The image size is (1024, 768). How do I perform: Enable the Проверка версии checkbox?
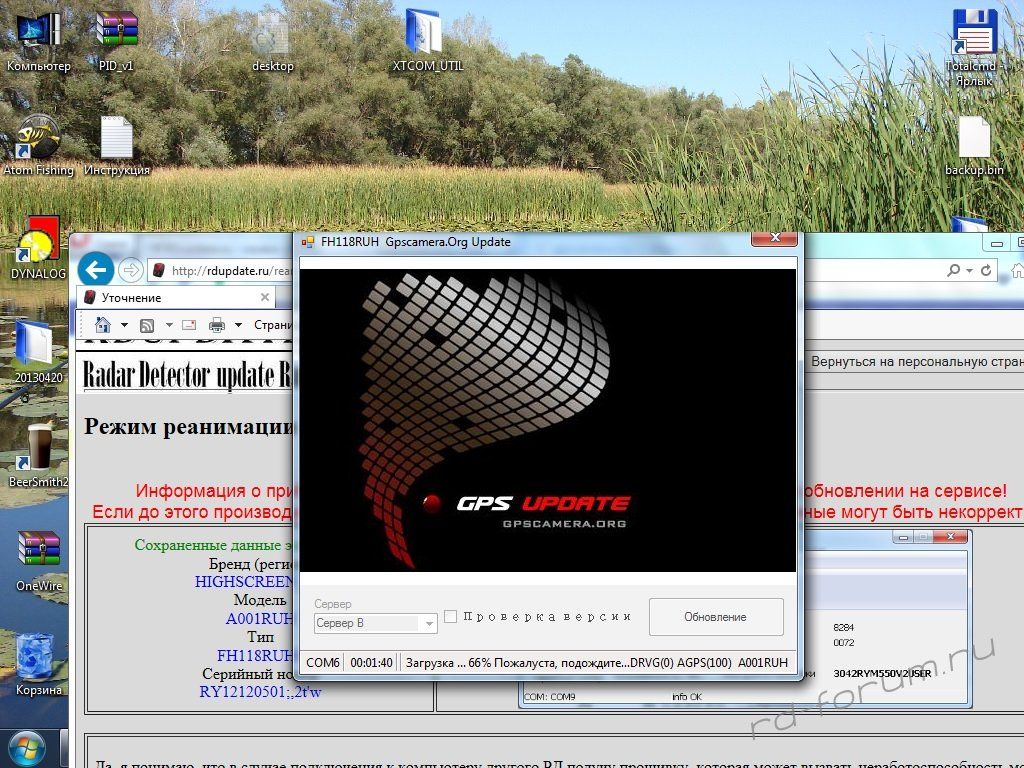pyautogui.click(x=451, y=617)
